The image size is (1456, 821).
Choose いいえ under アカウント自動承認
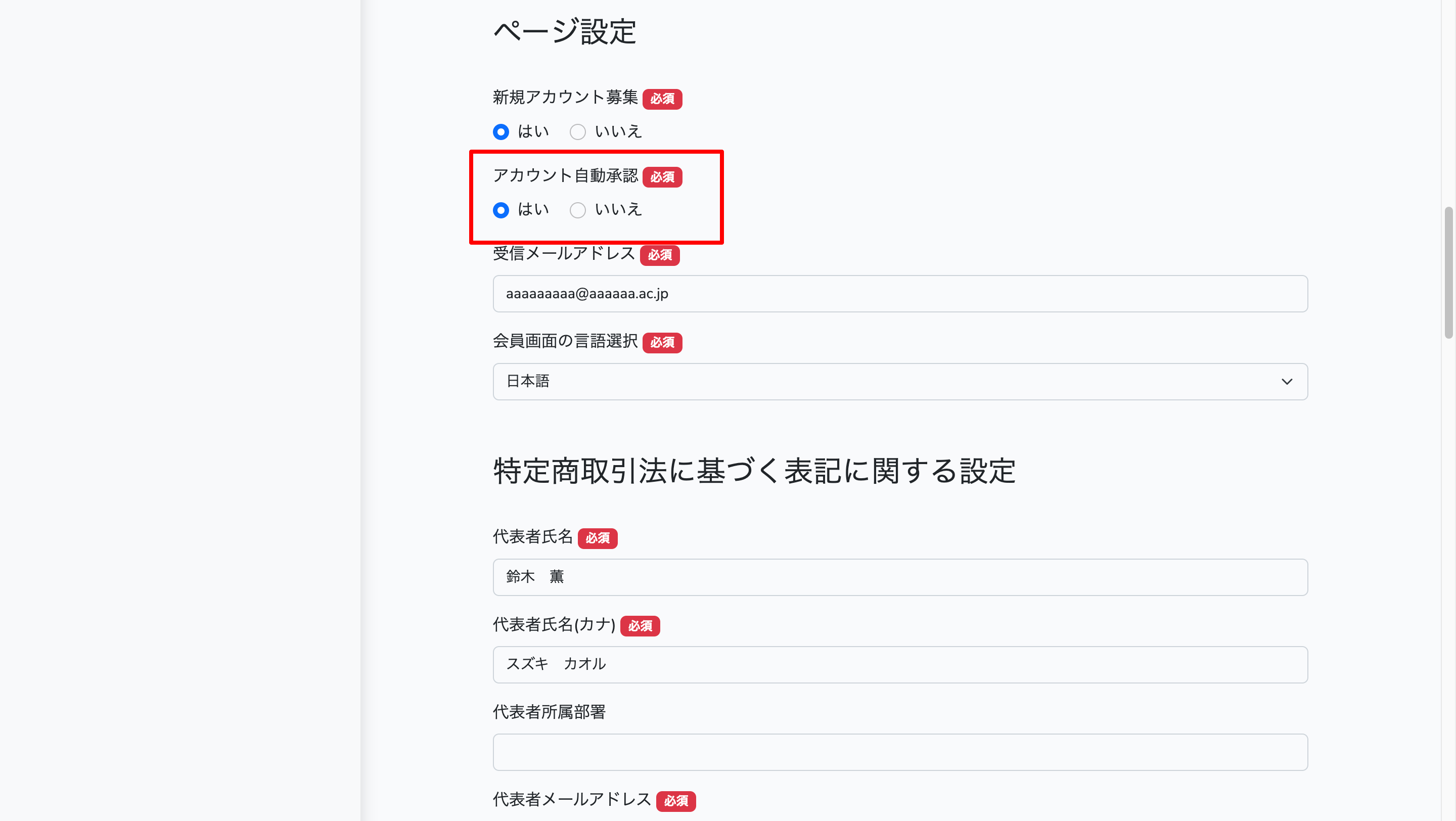point(577,210)
